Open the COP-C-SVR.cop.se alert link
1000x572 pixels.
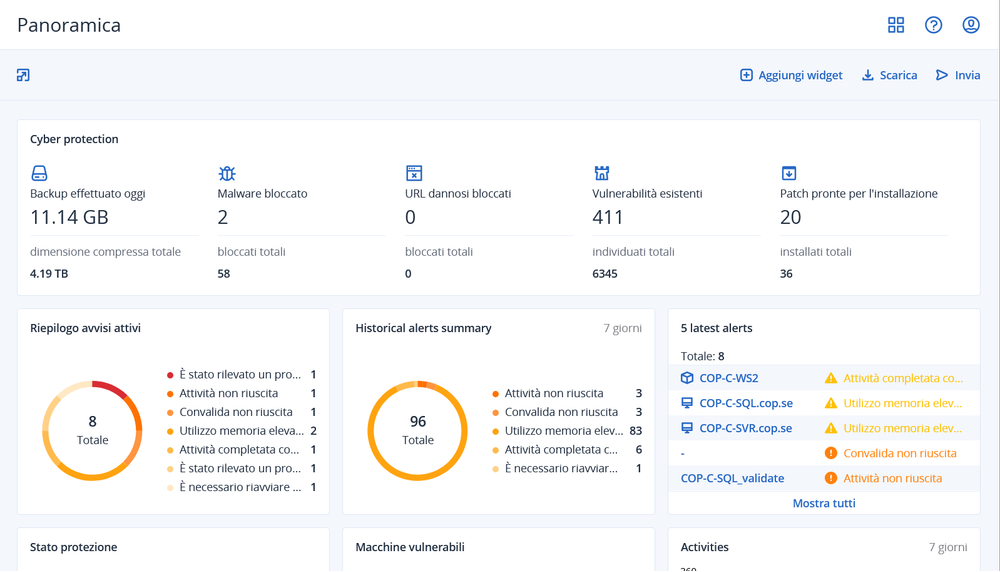(x=746, y=428)
